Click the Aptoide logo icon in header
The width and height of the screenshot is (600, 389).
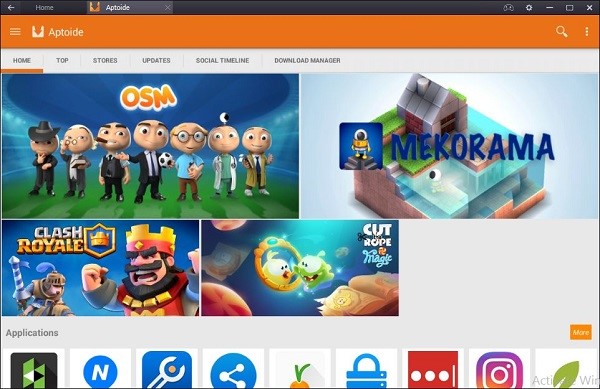pyautogui.click(x=38, y=32)
